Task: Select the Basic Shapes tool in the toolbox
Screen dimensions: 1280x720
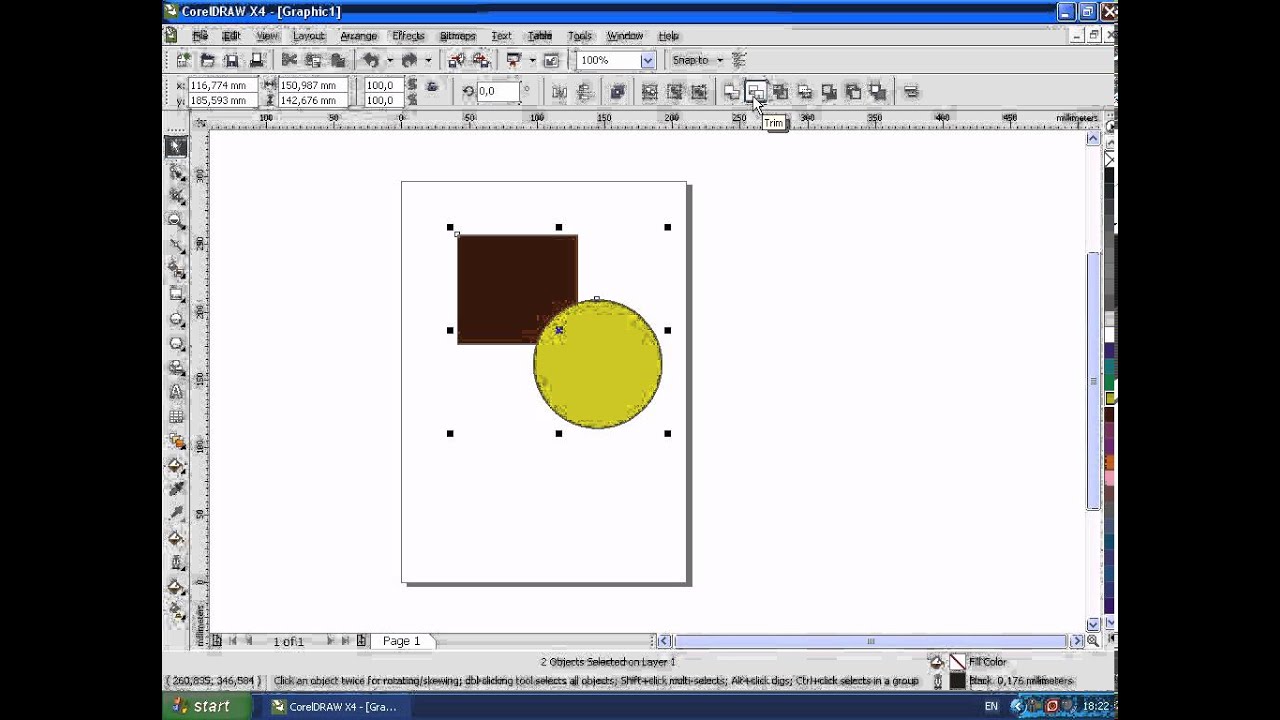Action: (176, 368)
